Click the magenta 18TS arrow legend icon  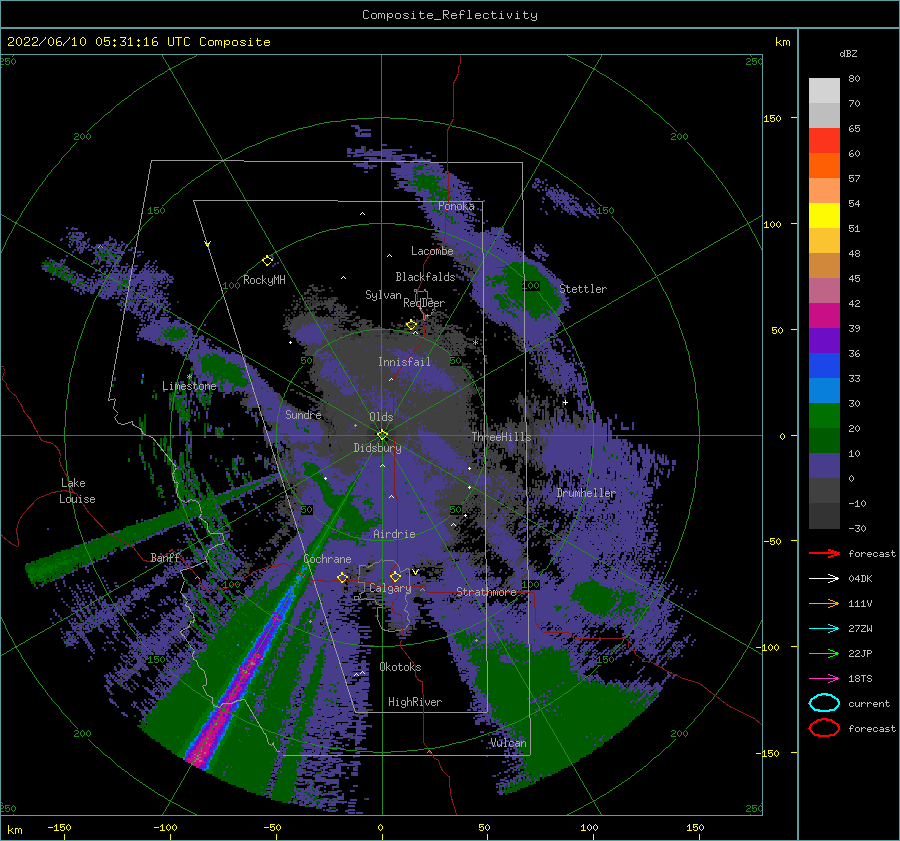[x=824, y=679]
